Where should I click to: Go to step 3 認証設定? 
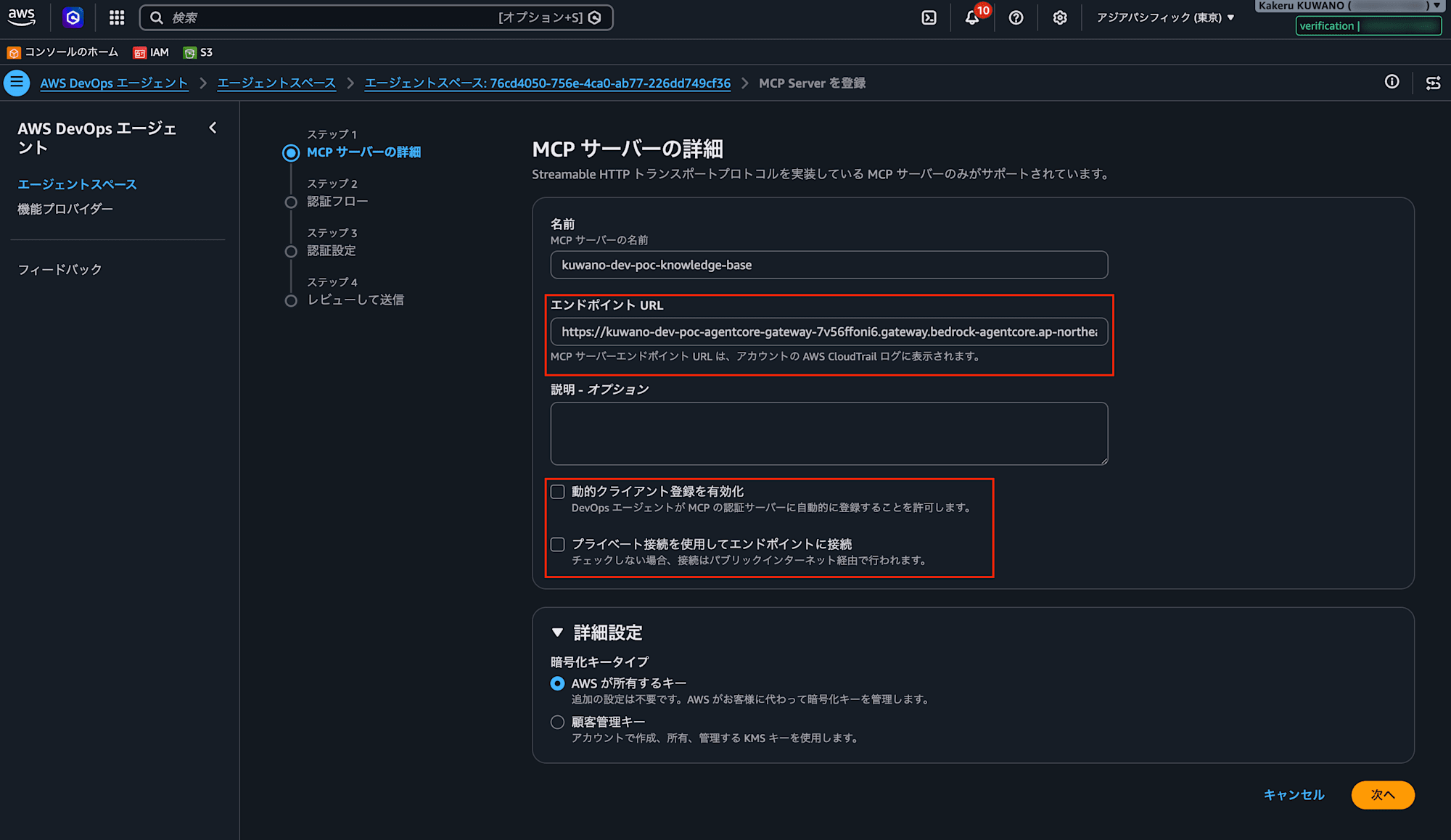tap(332, 251)
